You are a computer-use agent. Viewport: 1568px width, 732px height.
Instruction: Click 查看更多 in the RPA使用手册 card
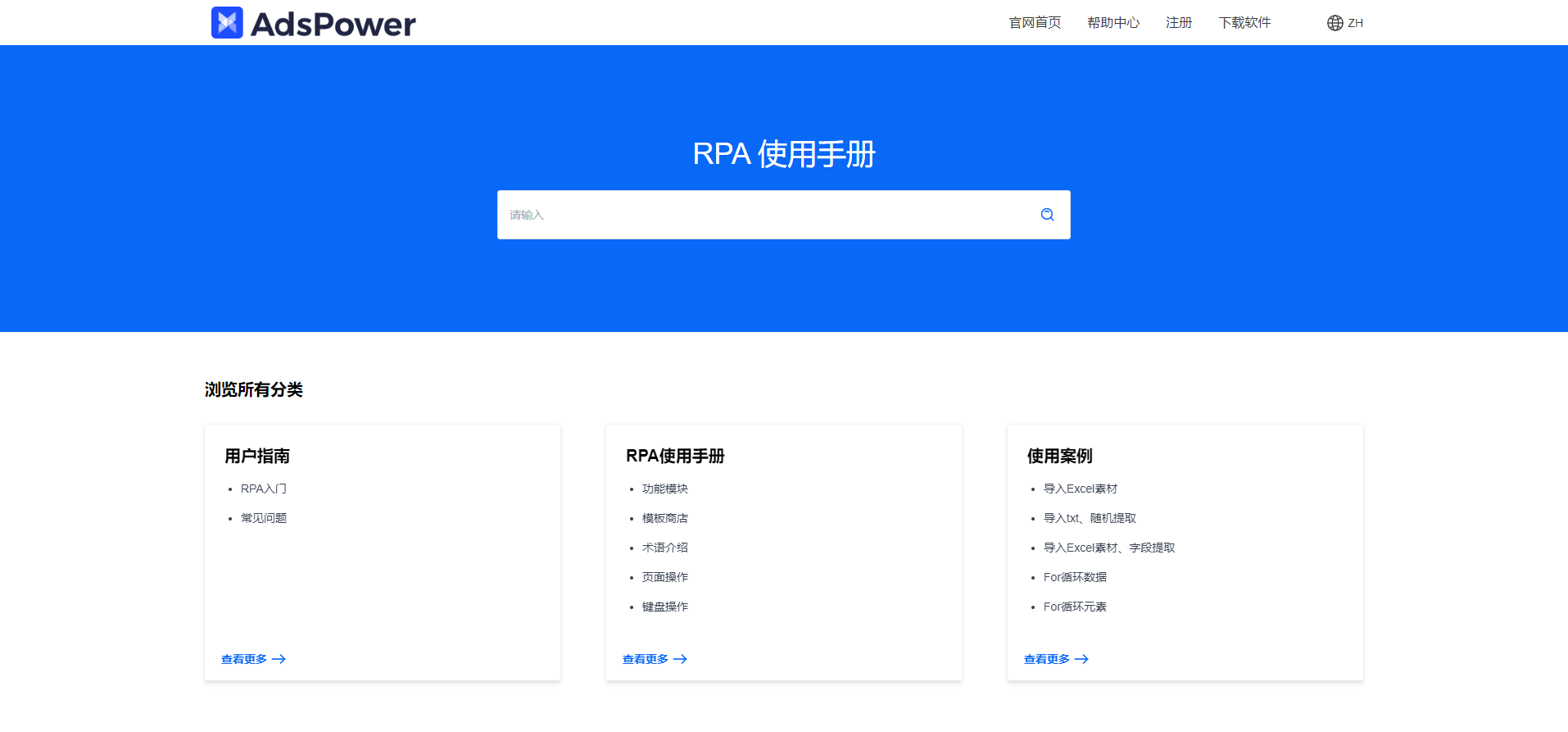point(655,659)
